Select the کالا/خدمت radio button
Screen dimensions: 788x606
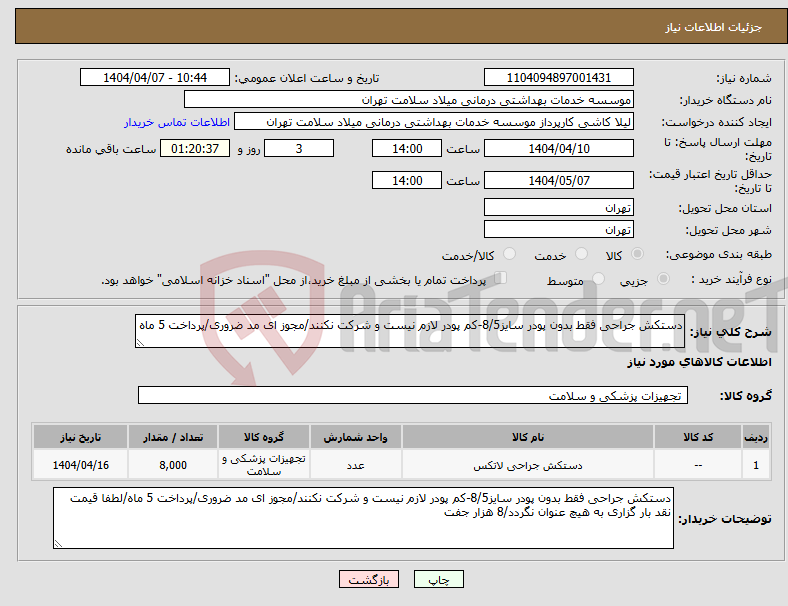pos(510,254)
